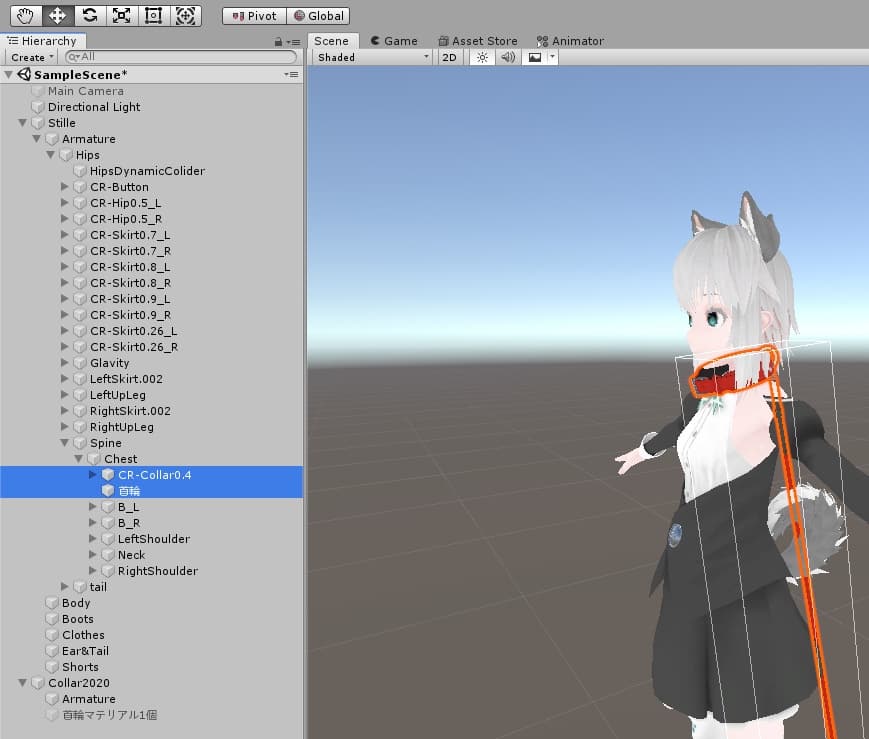The width and height of the screenshot is (869, 739).
Task: Collapse the Collar2020 object
Action: pos(23,682)
